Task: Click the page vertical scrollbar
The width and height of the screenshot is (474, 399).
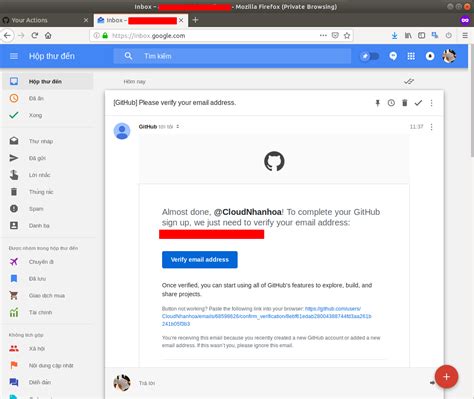Action: 472,100
